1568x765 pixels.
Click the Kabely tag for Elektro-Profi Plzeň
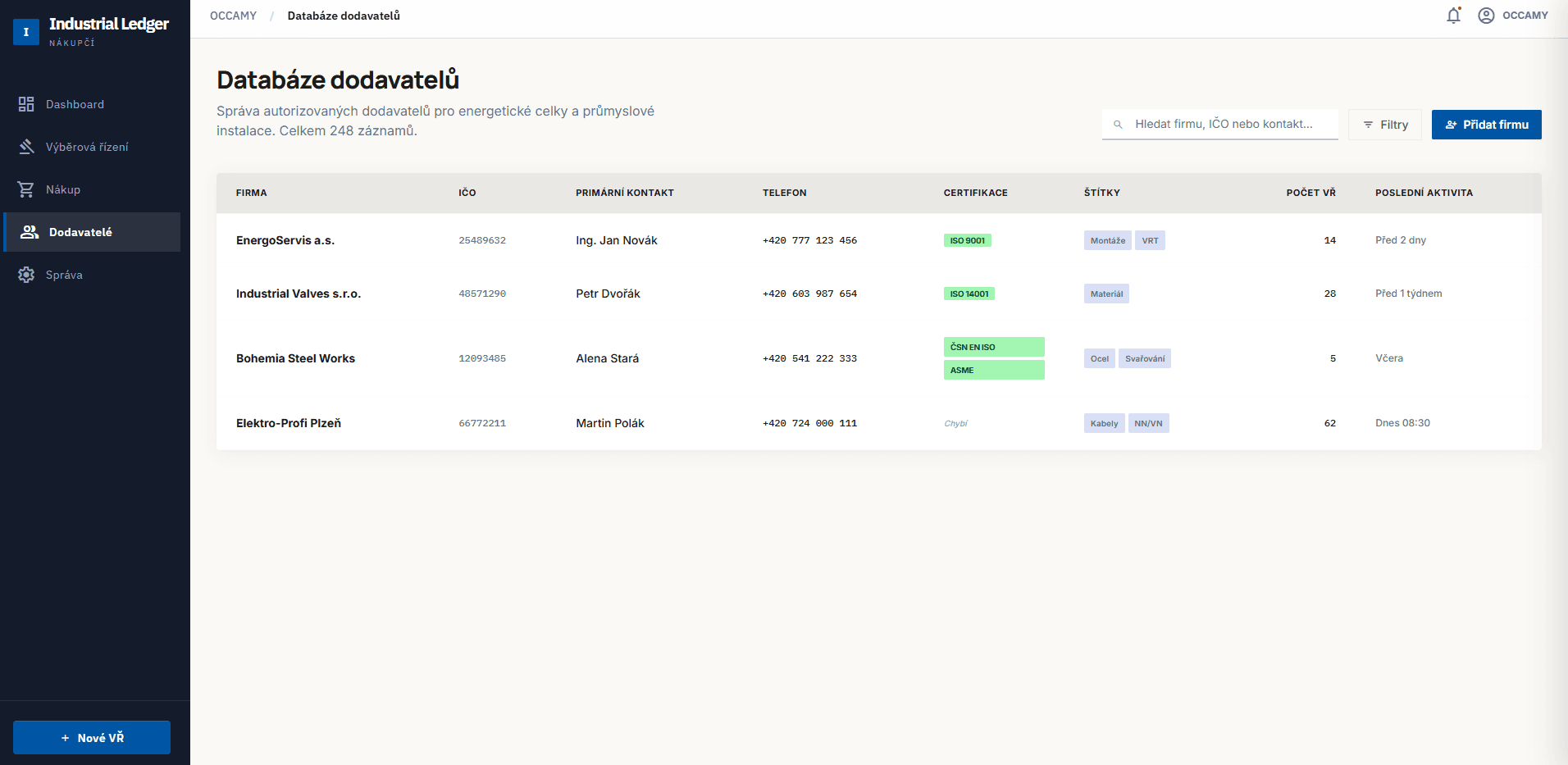click(x=1104, y=423)
